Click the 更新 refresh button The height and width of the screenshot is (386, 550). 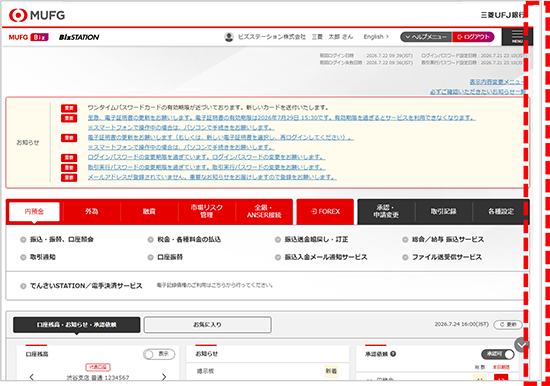click(508, 325)
